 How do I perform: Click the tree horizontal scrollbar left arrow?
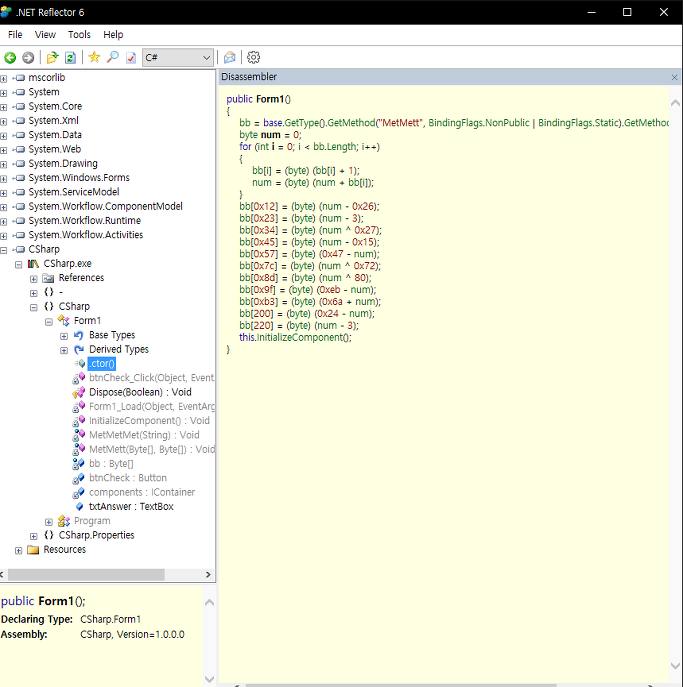point(2,574)
